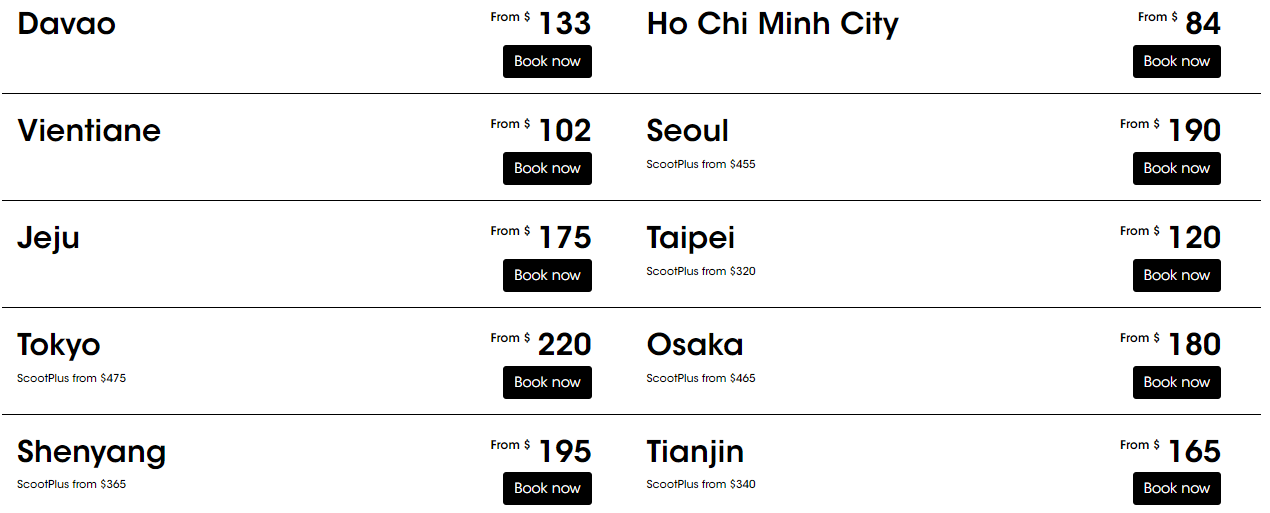This screenshot has width=1270, height=513.
Task: Select Book now for Seoul
Action: pos(1176,168)
